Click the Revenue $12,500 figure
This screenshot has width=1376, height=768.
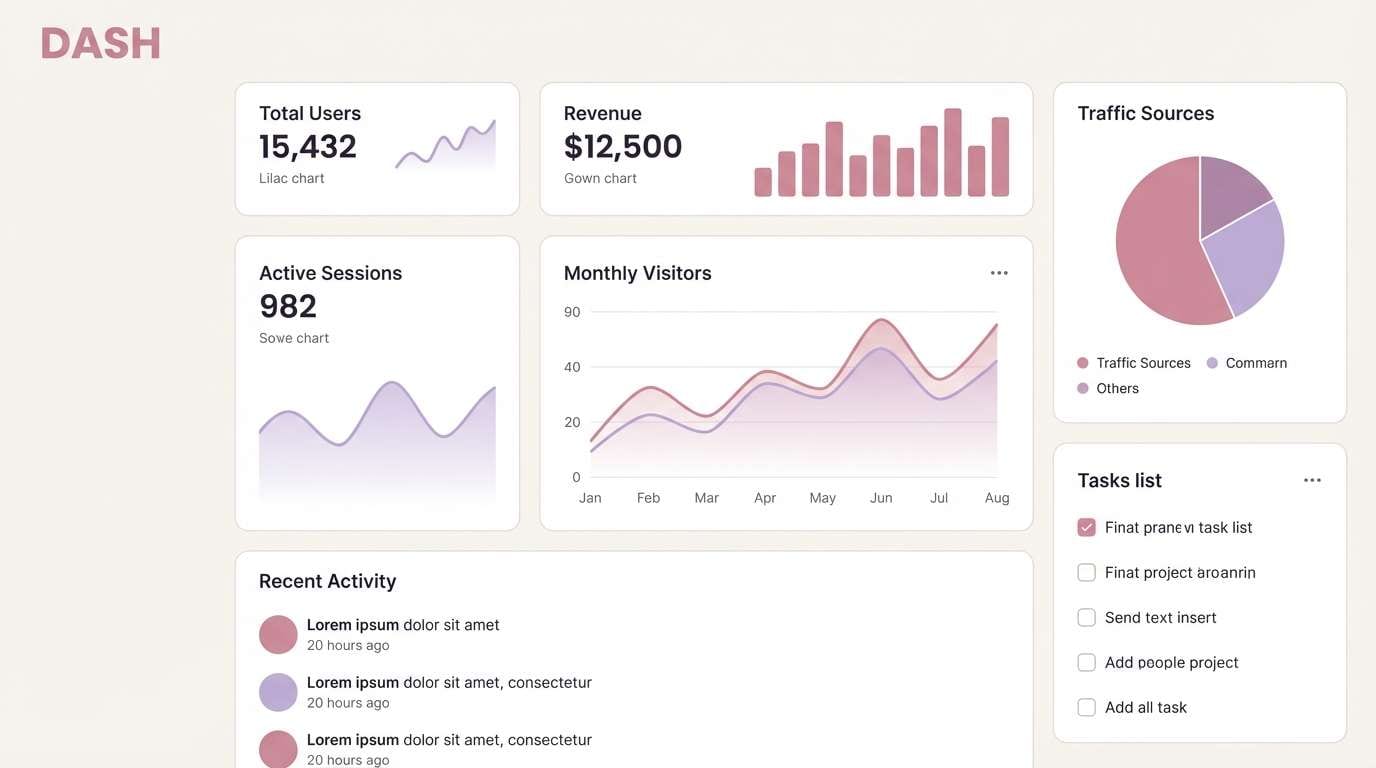click(x=622, y=145)
